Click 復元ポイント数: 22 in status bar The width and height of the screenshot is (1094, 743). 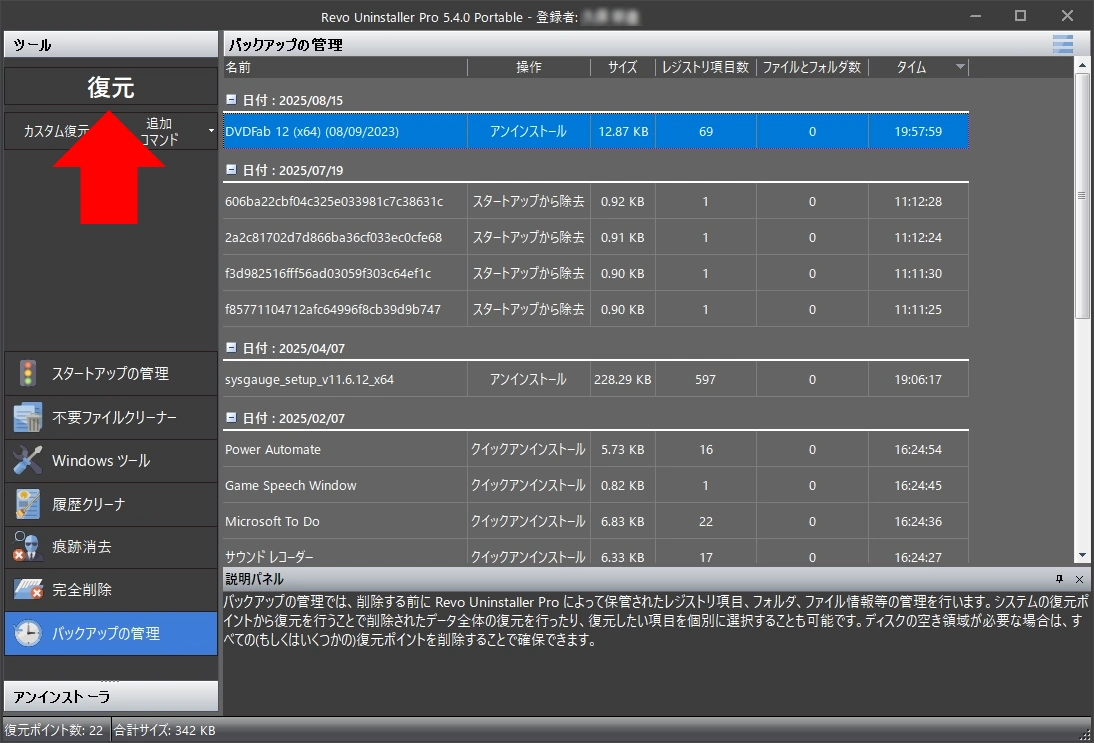pyautogui.click(x=54, y=730)
